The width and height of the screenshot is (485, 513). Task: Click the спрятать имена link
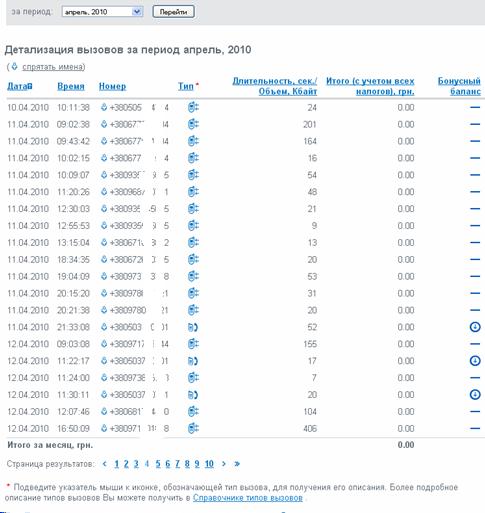(x=52, y=67)
